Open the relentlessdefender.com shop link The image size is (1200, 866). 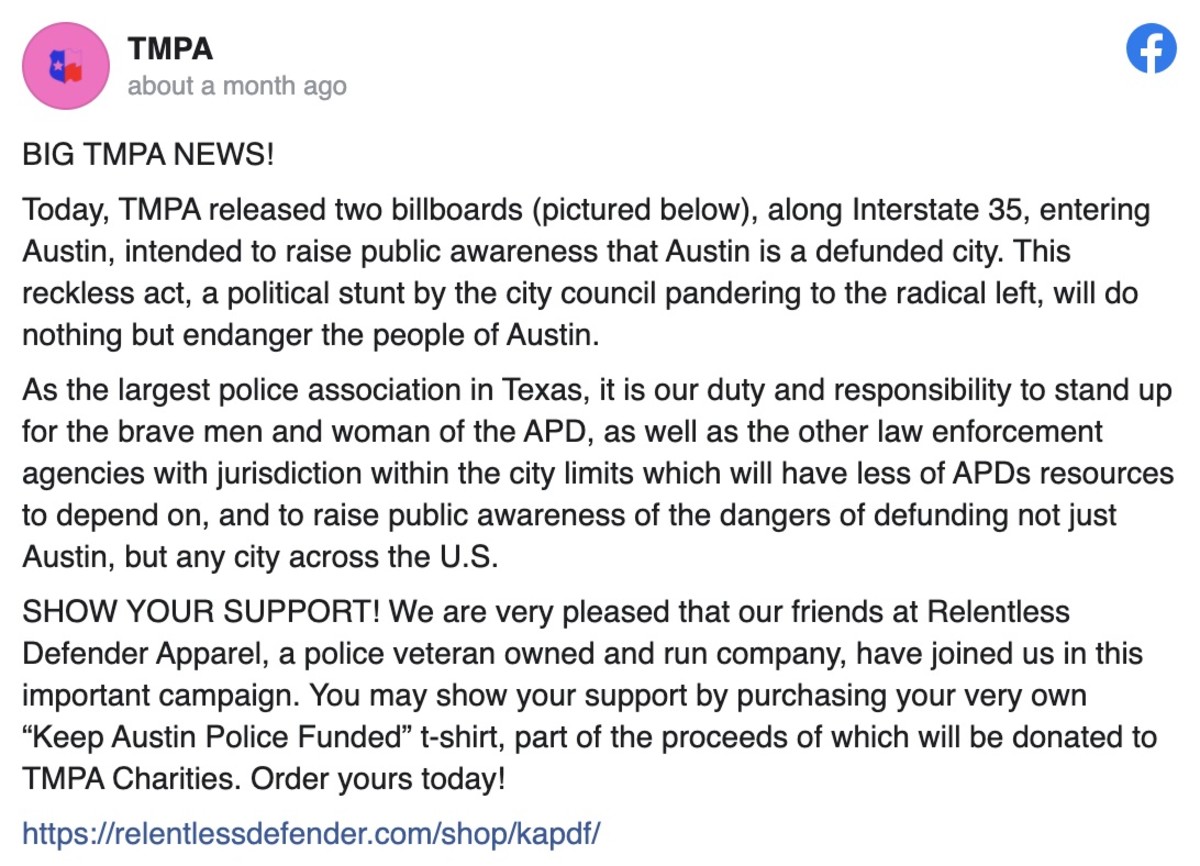click(x=311, y=831)
